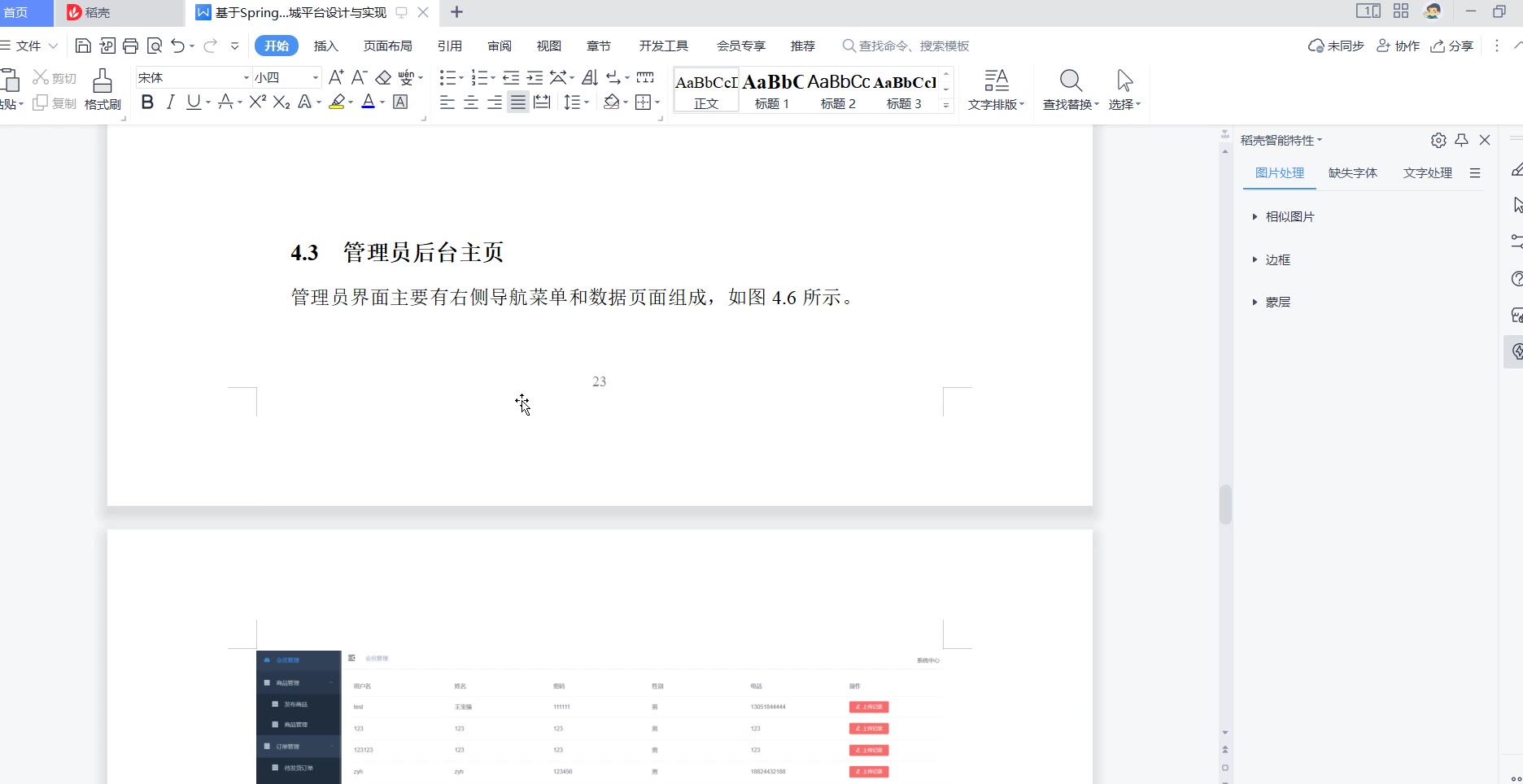Increase font size icon

click(336, 77)
